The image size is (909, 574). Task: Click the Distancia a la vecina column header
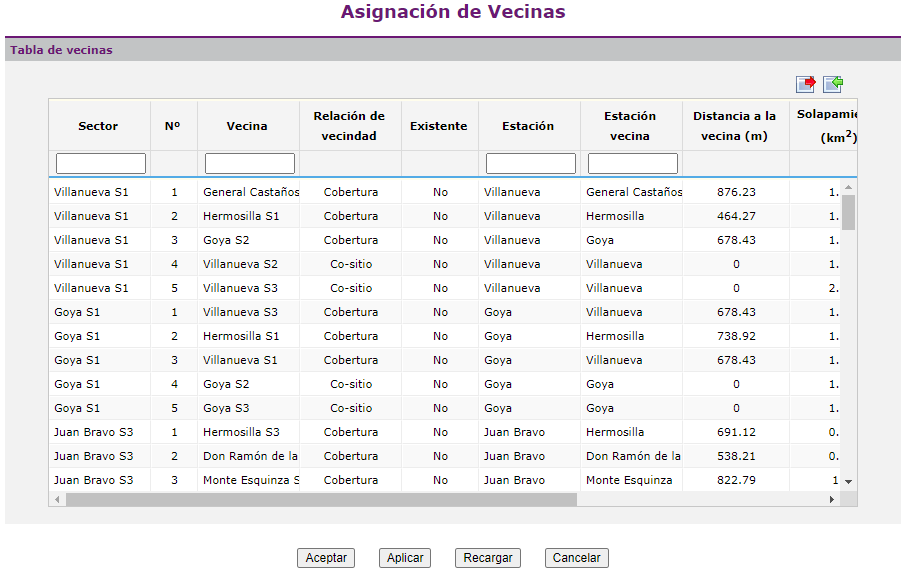pos(735,126)
